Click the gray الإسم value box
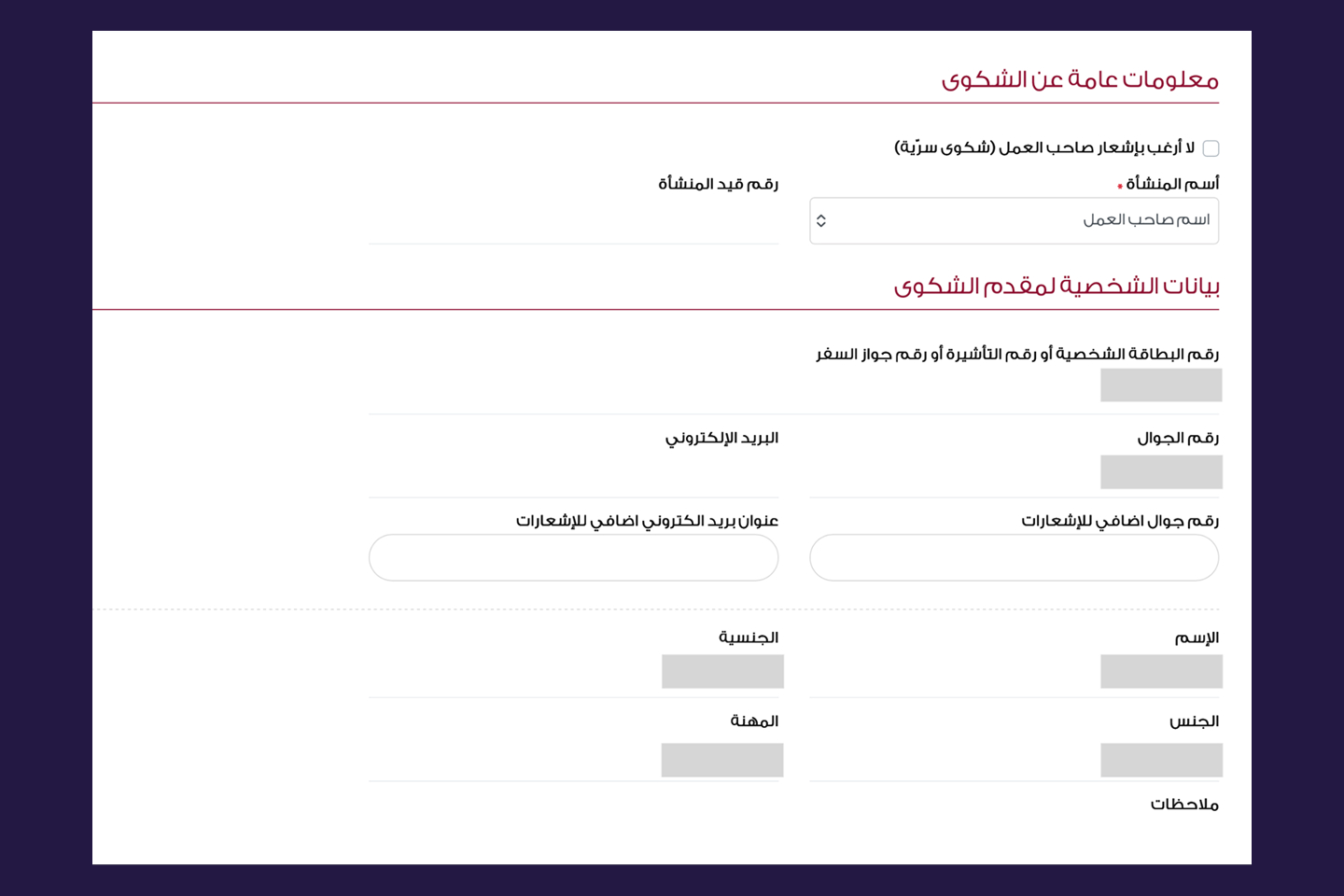This screenshot has width=1344, height=896. [1161, 672]
